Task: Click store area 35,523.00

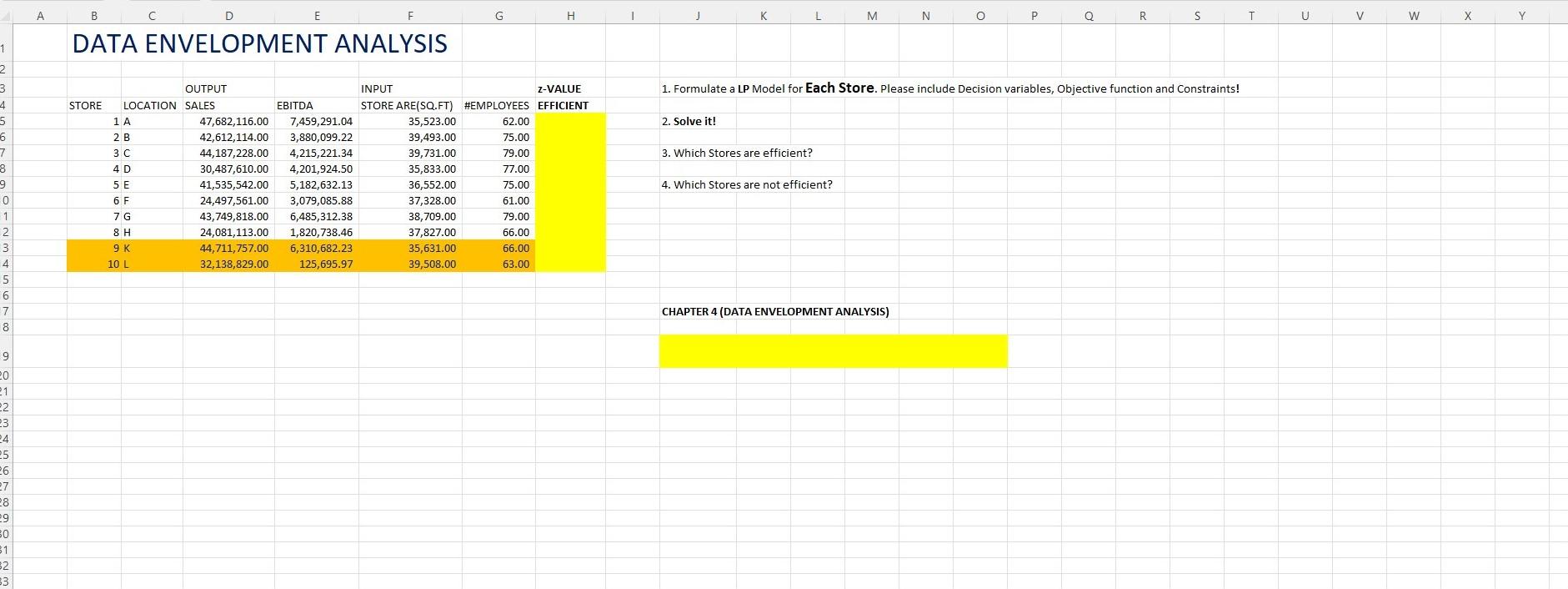Action: [432, 121]
